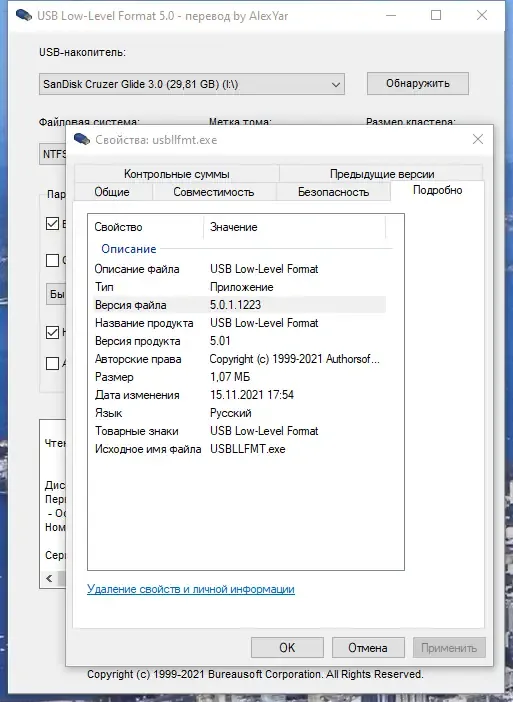Close the Свойства: usbllfmt.exe dialog
This screenshot has height=702, width=513.
tap(478, 139)
